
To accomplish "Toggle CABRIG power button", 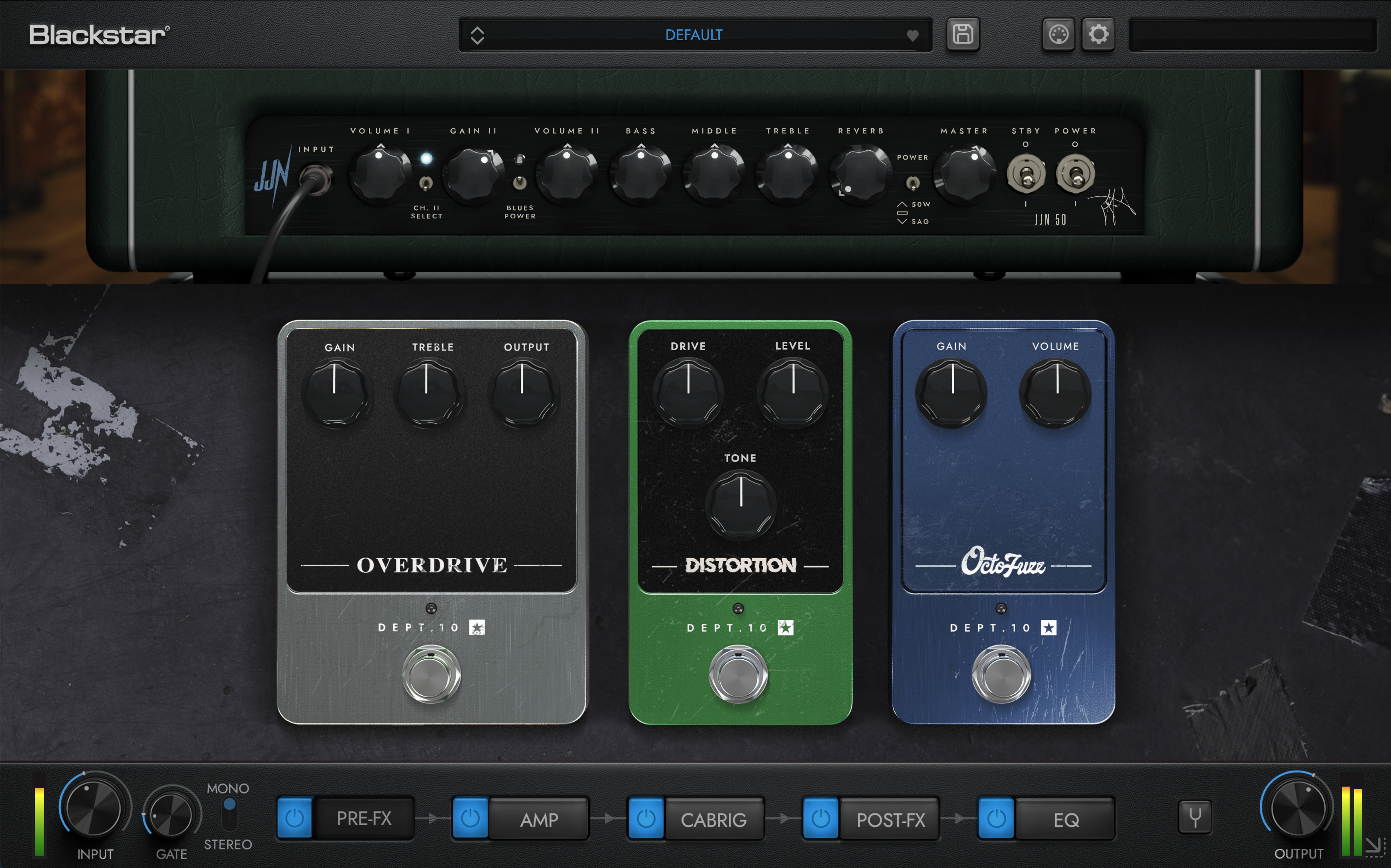I will [x=646, y=819].
